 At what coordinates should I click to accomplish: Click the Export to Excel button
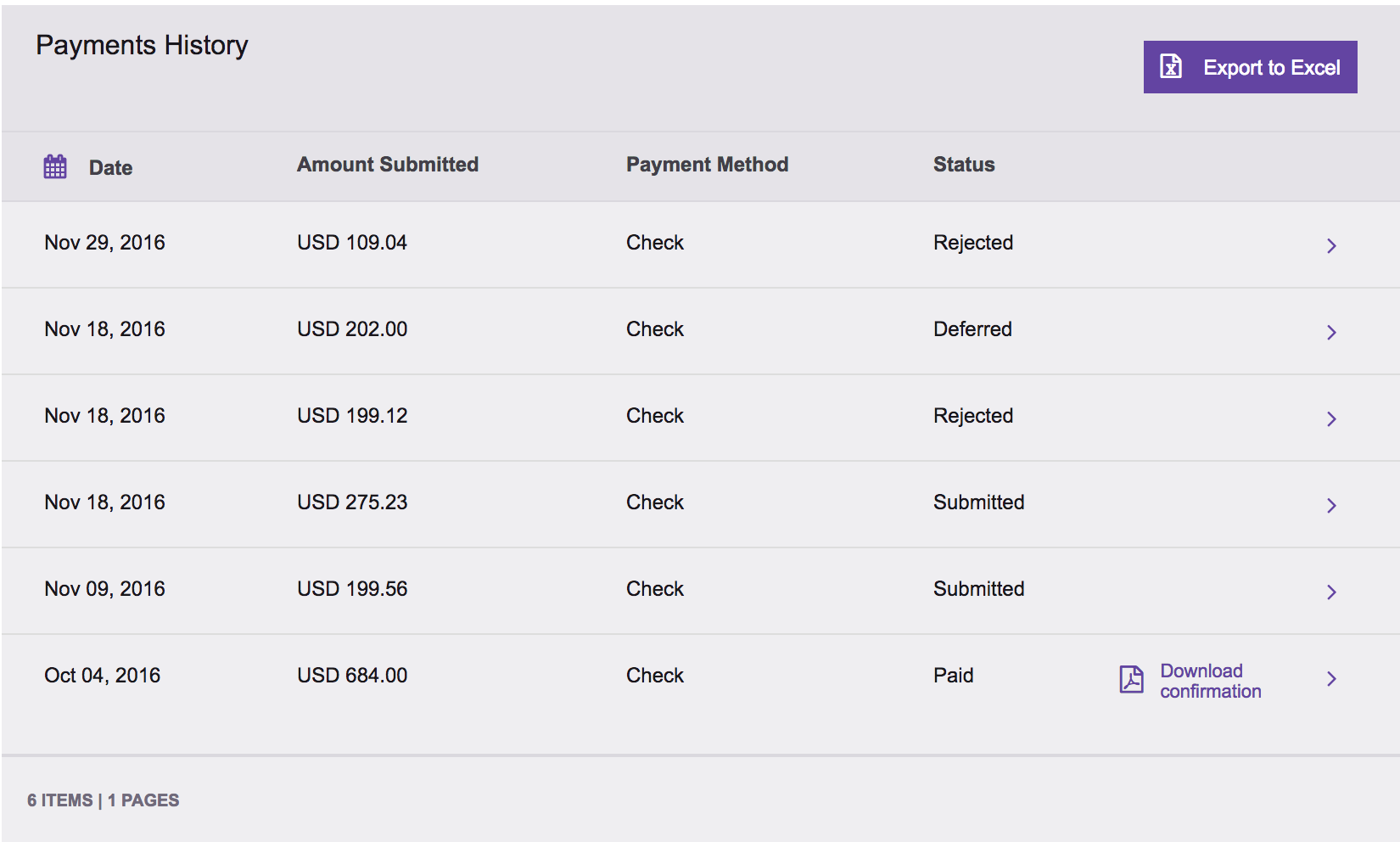click(x=1250, y=66)
